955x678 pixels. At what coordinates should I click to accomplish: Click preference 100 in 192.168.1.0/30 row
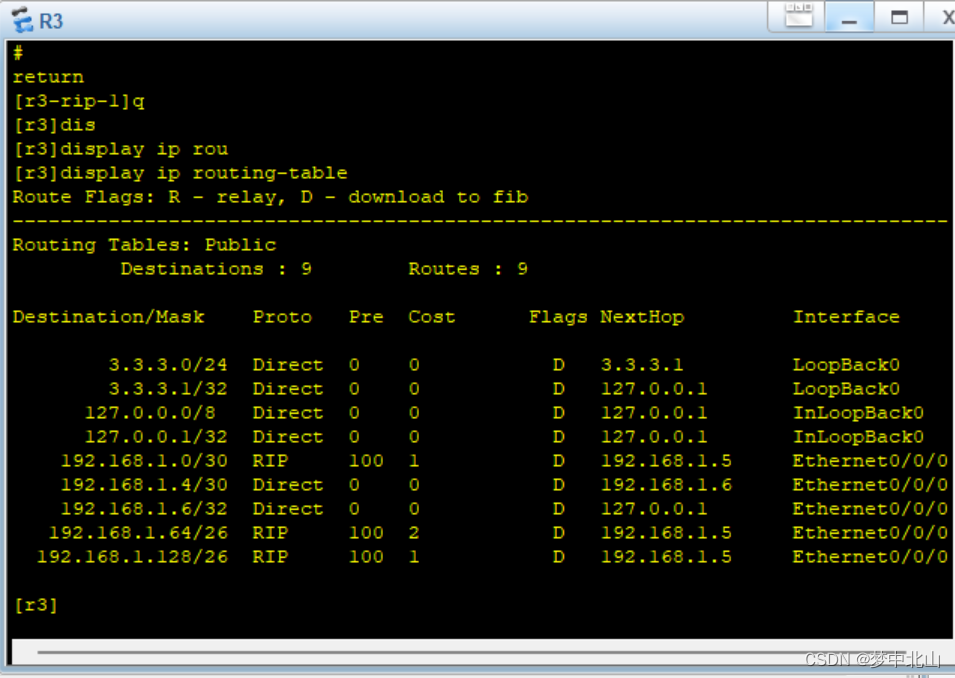tap(366, 461)
